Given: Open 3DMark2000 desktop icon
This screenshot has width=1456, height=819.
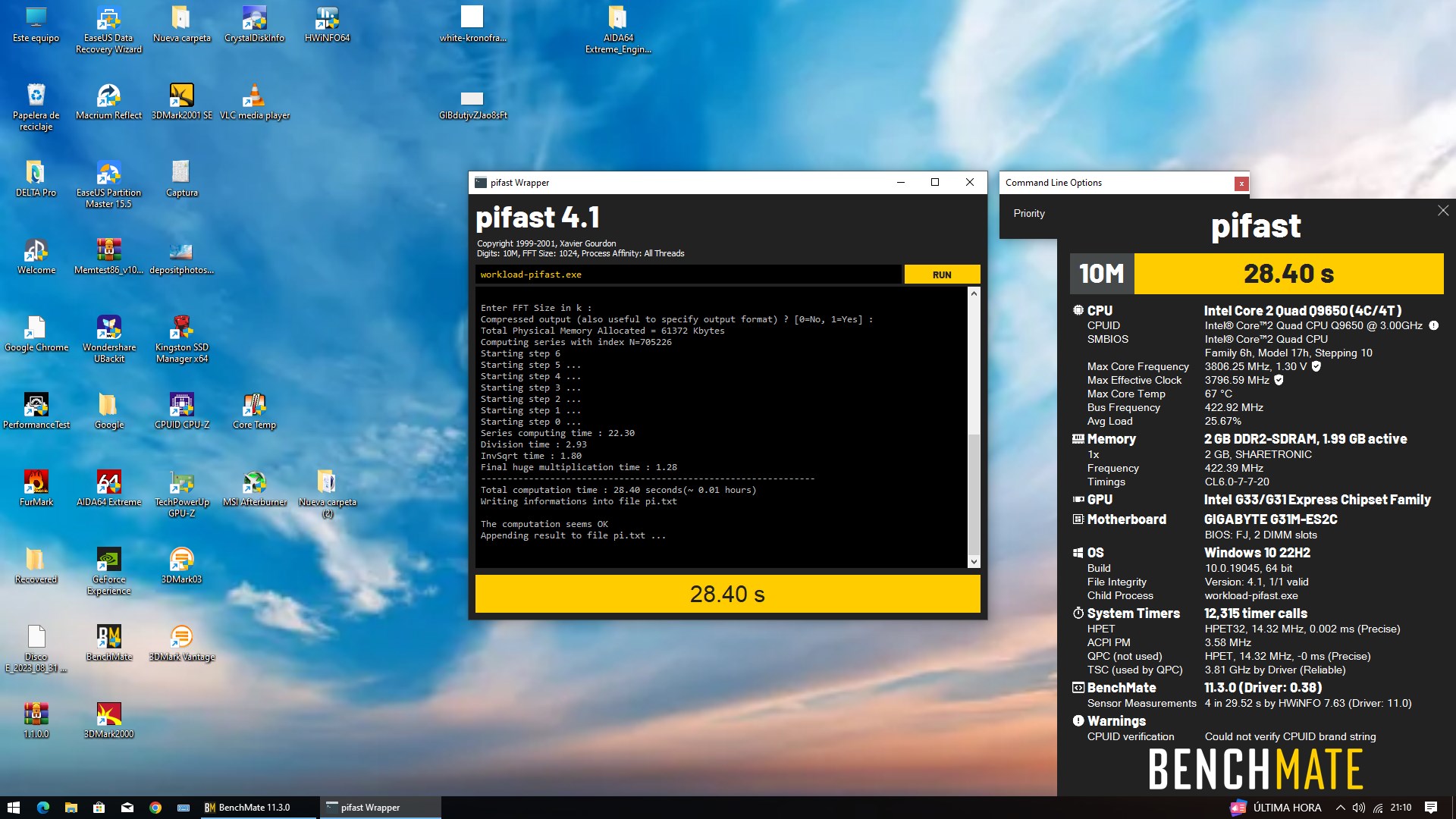Looking at the screenshot, I should pos(108,720).
